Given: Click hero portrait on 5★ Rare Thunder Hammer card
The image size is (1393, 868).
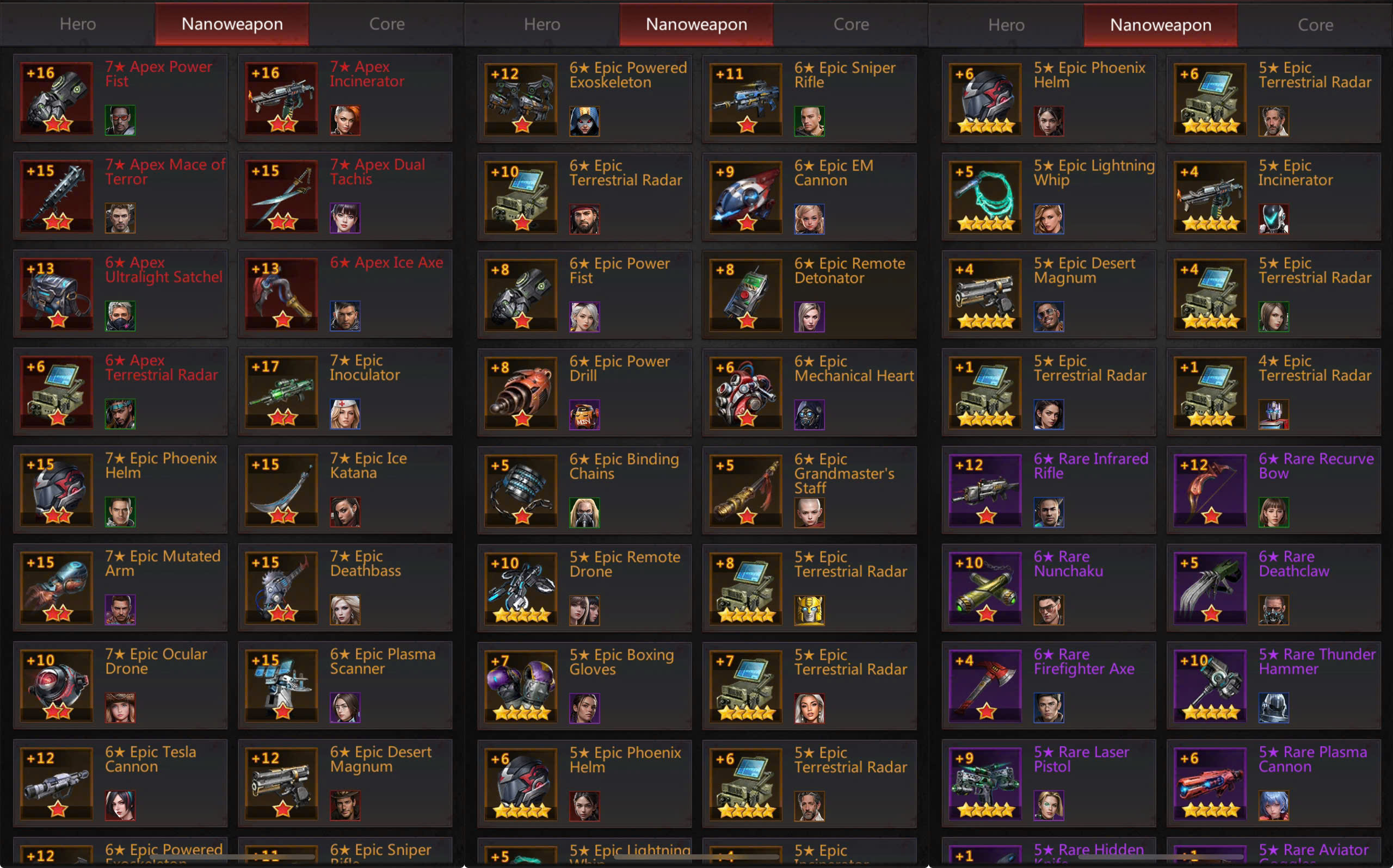Looking at the screenshot, I should click(1274, 709).
